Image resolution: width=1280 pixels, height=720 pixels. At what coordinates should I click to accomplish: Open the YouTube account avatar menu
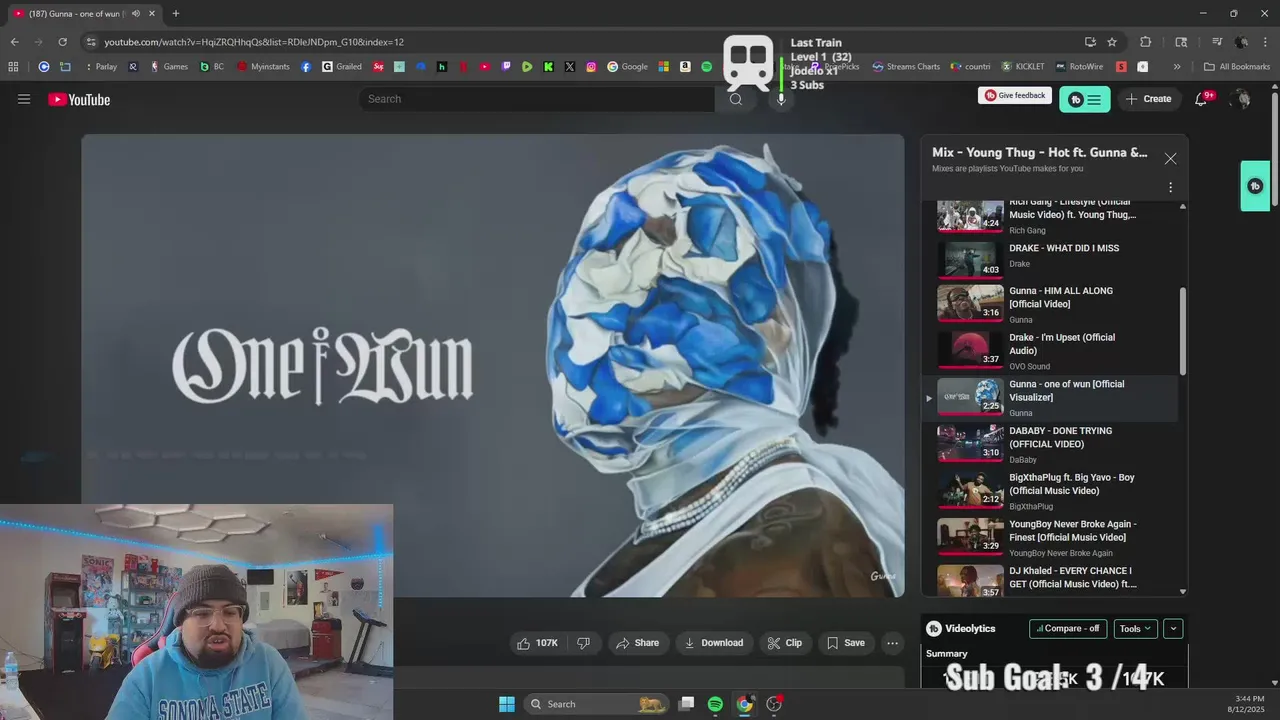1241,99
